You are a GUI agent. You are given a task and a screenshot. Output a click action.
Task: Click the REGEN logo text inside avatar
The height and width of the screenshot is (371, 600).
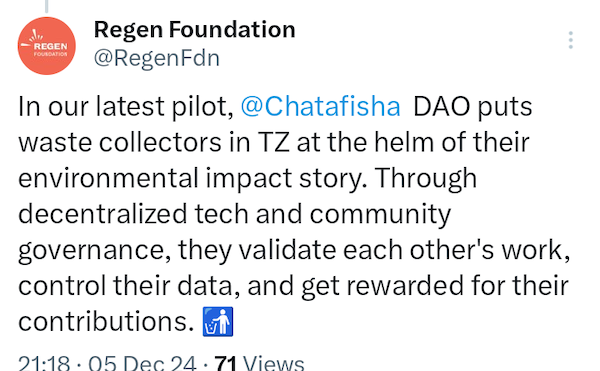pyautogui.click(x=50, y=46)
